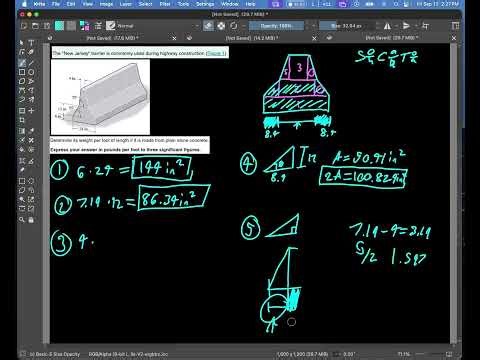The width and height of the screenshot is (480, 360).
Task: Toggle selection display mode in status bar
Action: (x=23, y=354)
